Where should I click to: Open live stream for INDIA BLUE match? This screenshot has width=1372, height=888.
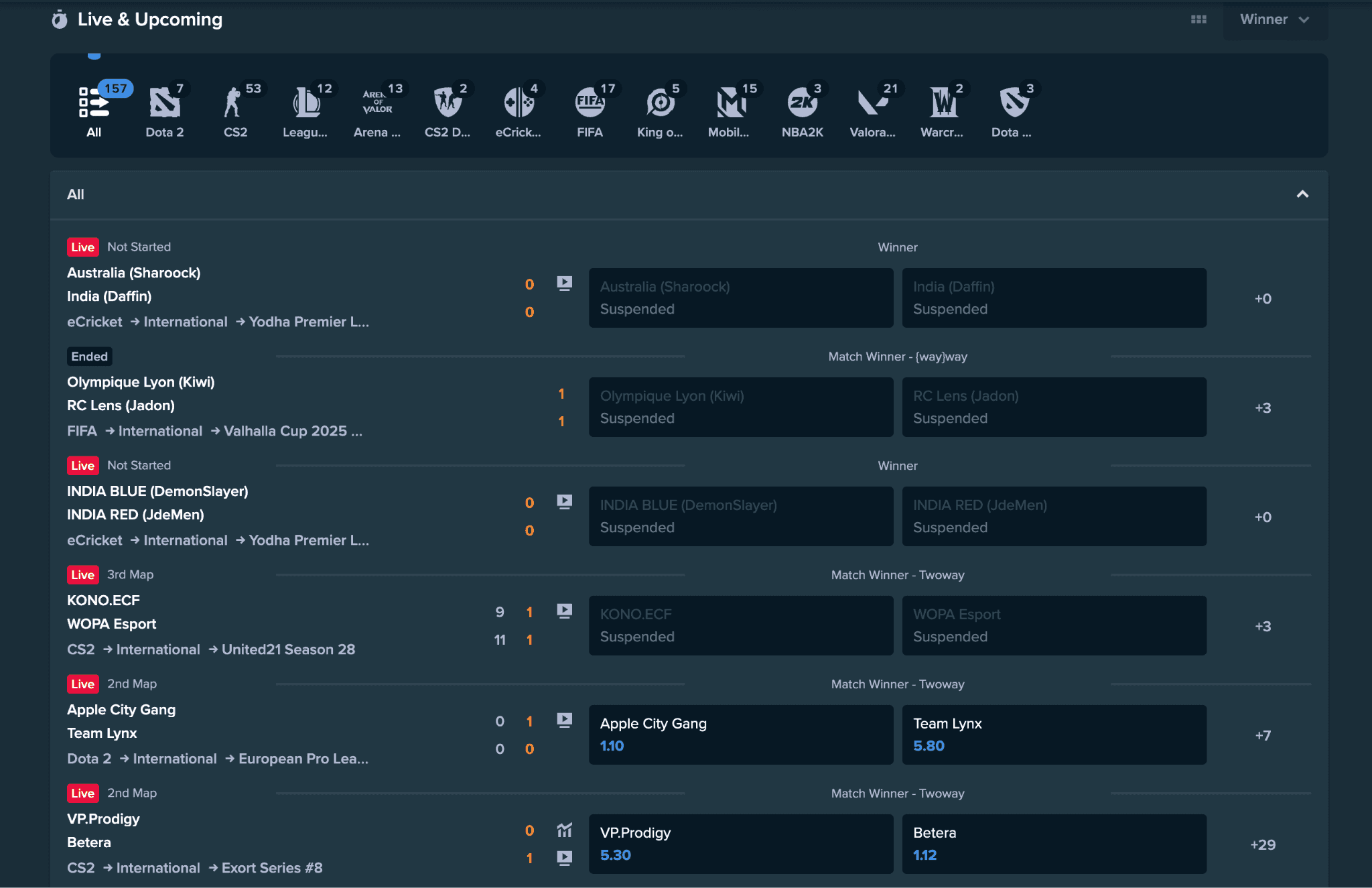[565, 502]
